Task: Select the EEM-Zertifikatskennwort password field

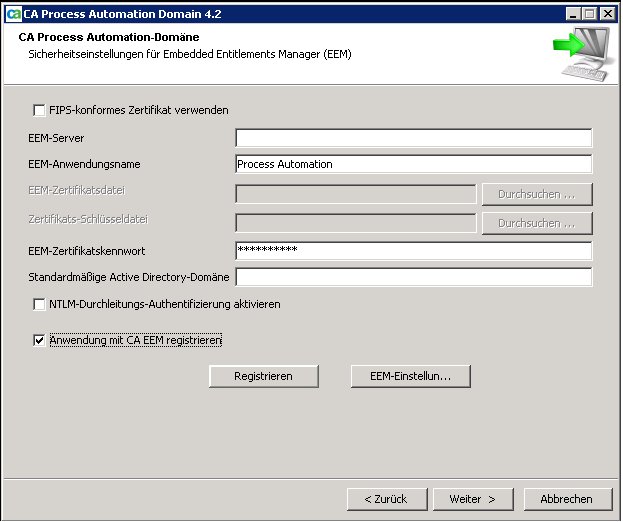Action: [x=414, y=251]
